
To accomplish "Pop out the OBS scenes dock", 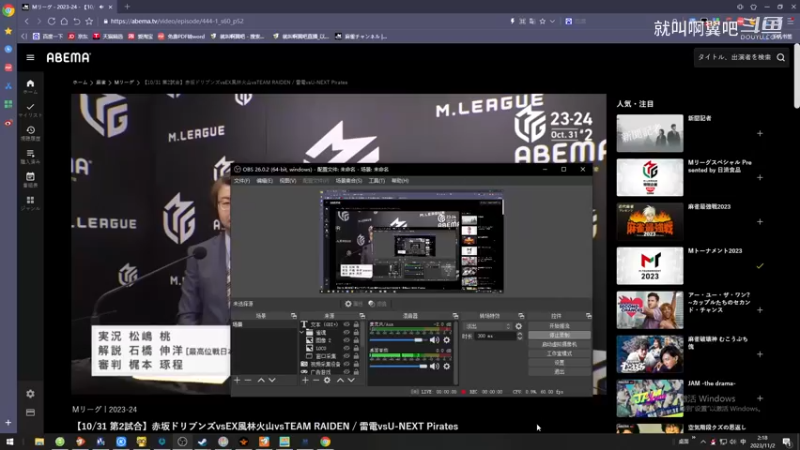I will pos(293,316).
